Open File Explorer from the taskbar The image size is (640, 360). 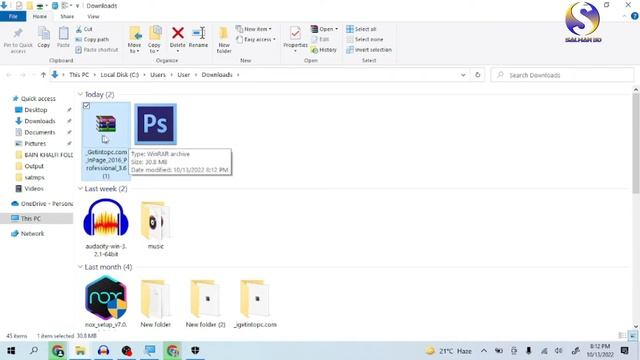pyautogui.click(x=80, y=351)
